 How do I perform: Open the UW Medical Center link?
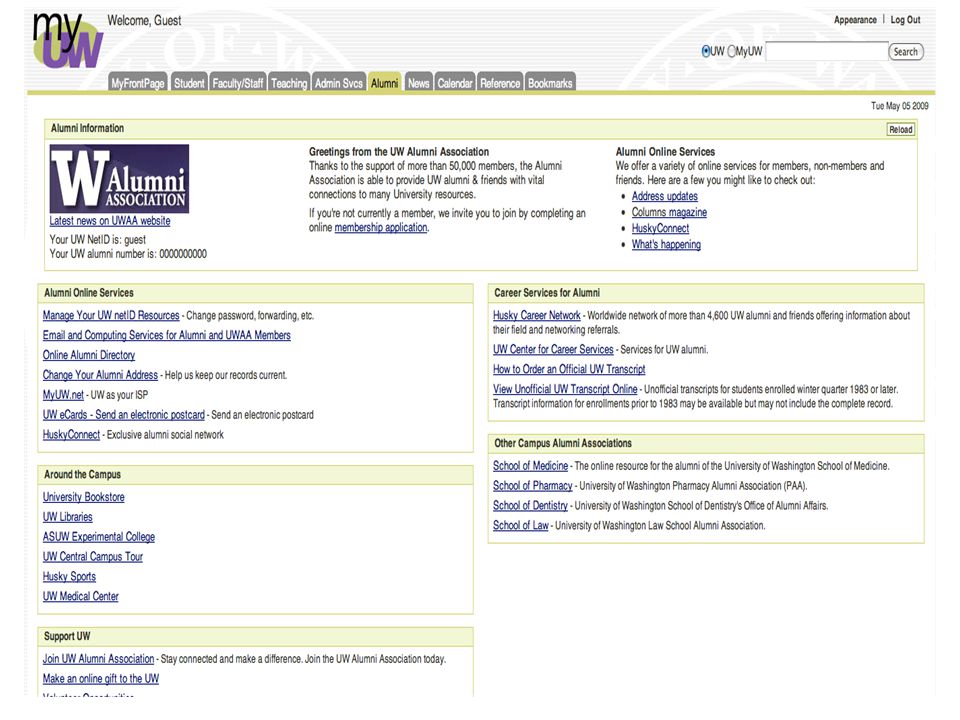click(x=81, y=596)
